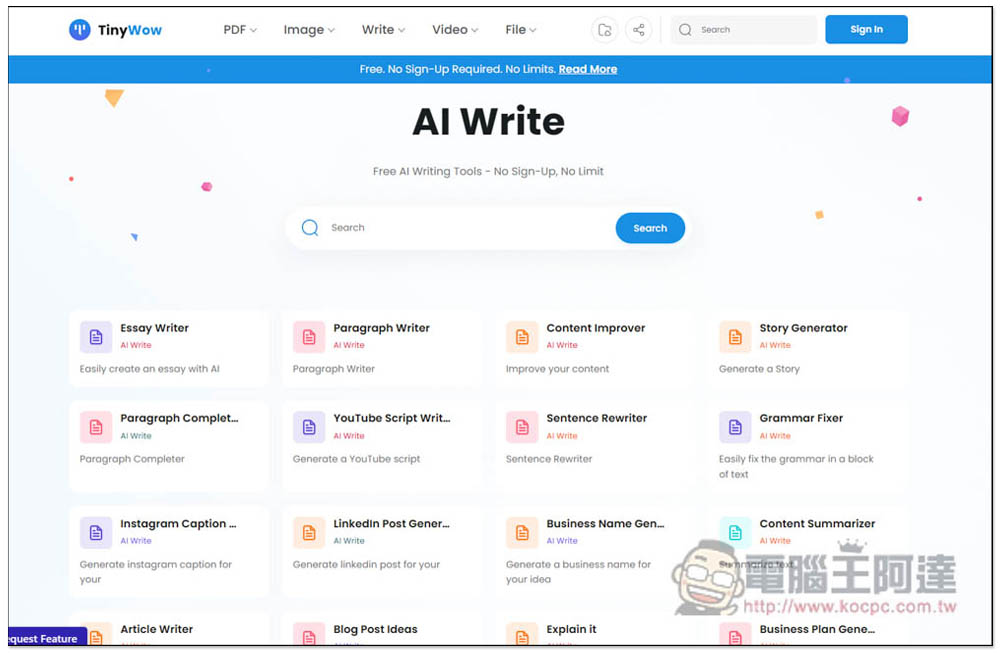Click the blue Search button
The width and height of the screenshot is (1000, 653).
click(650, 228)
